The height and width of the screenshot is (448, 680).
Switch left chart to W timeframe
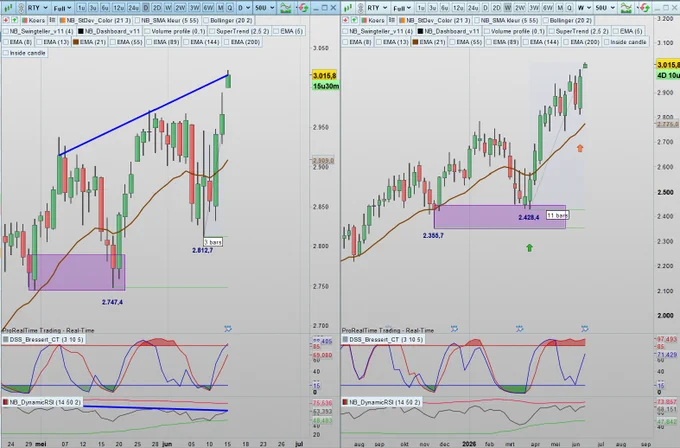pyautogui.click(x=168, y=8)
